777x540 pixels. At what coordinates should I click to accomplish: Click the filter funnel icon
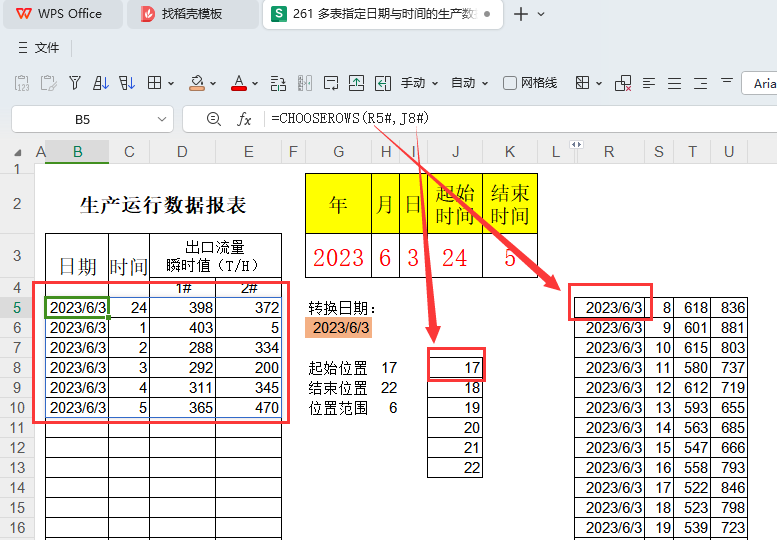(75, 83)
